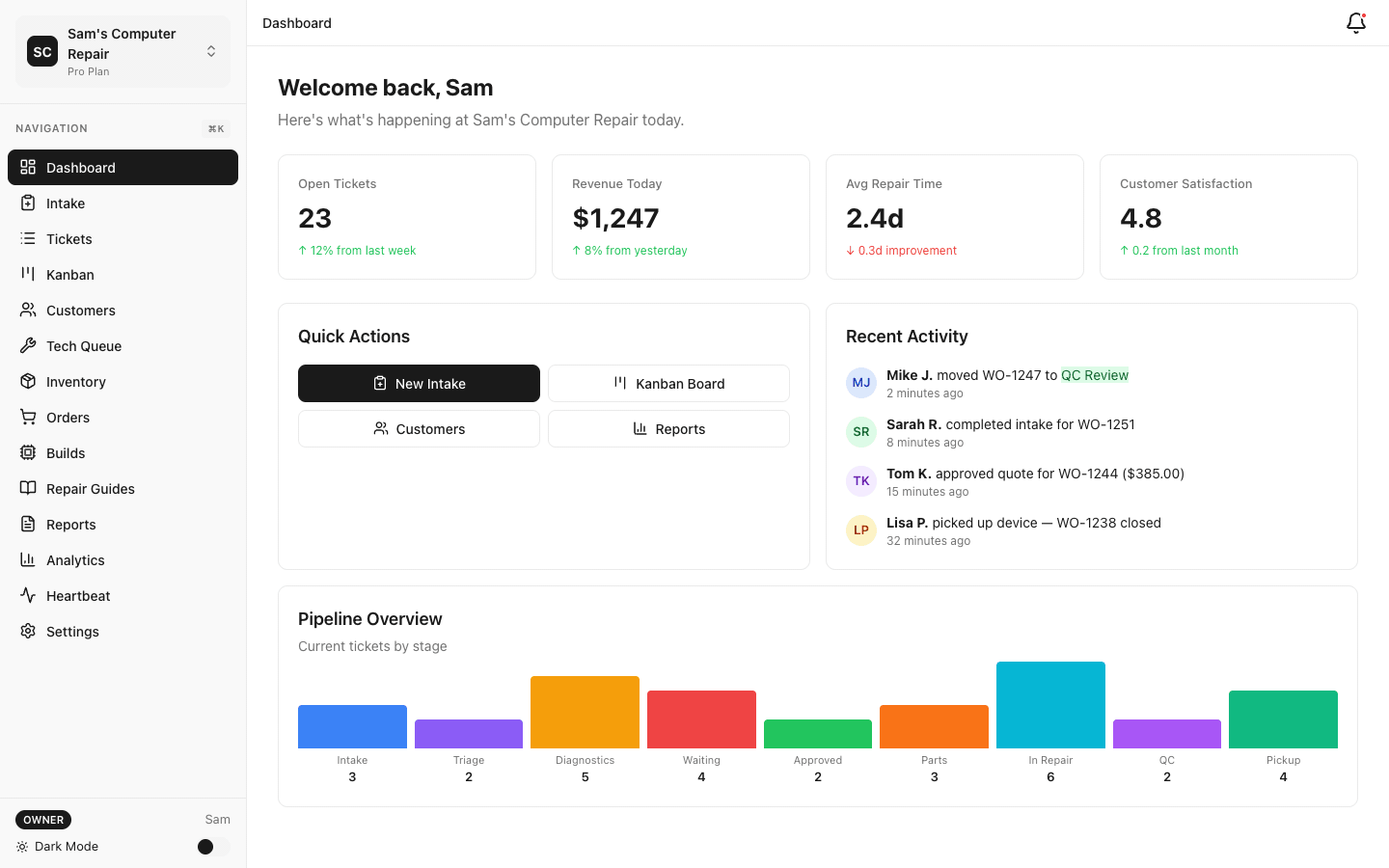Select Dashboard in the navigation menu

(x=80, y=167)
